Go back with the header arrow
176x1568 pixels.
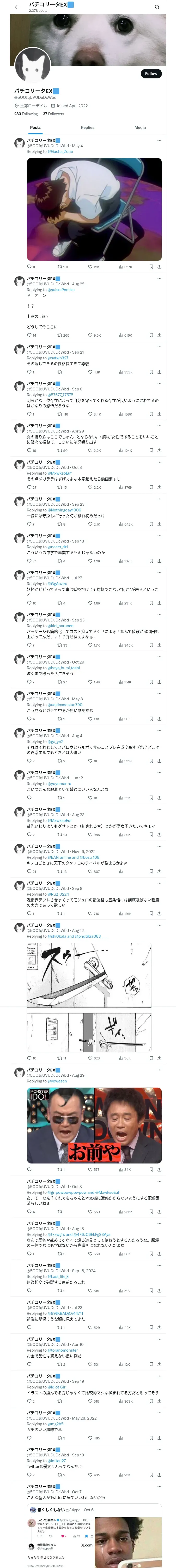pyautogui.click(x=17, y=7)
